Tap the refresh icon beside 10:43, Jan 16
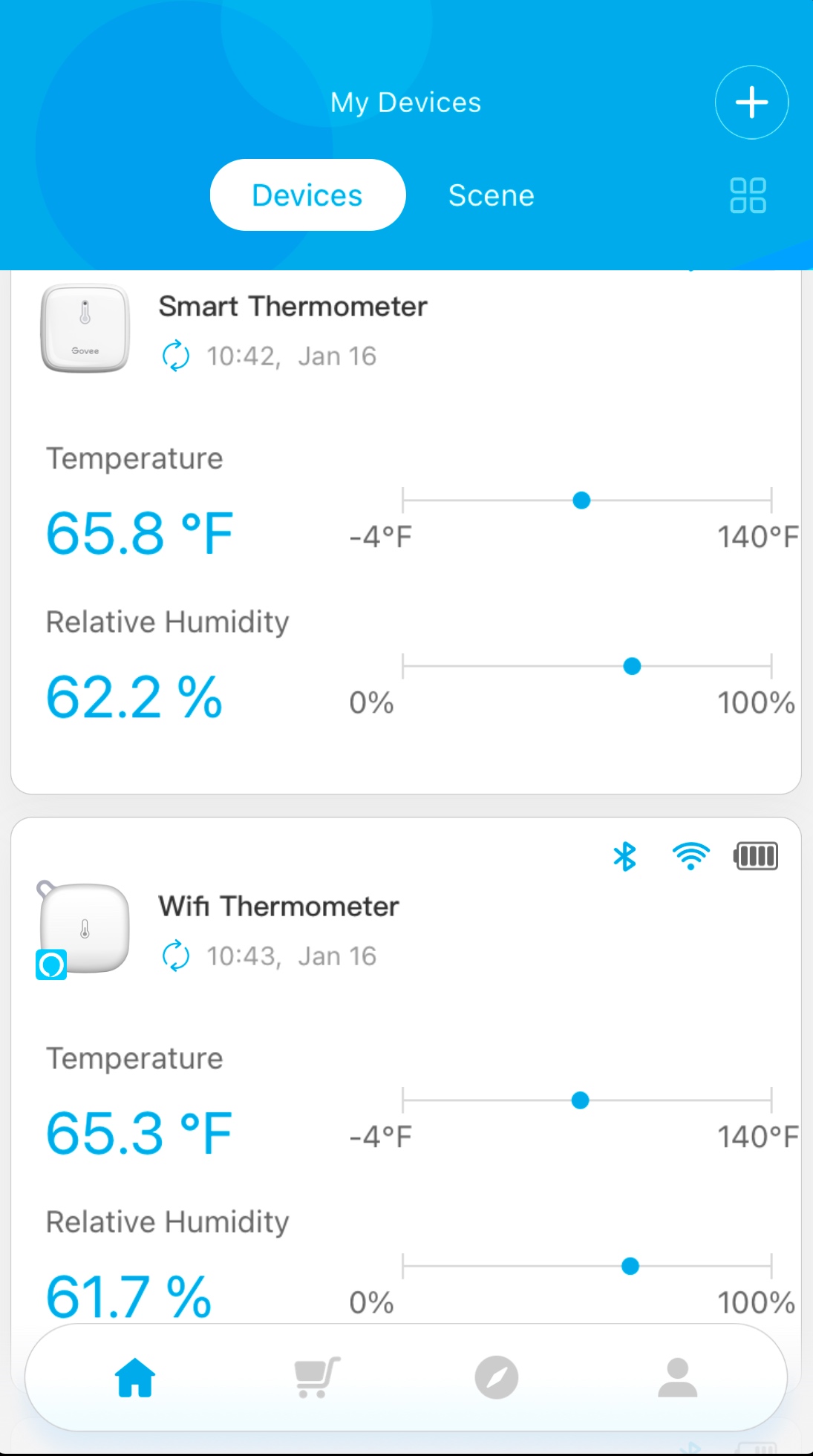 pyautogui.click(x=176, y=956)
